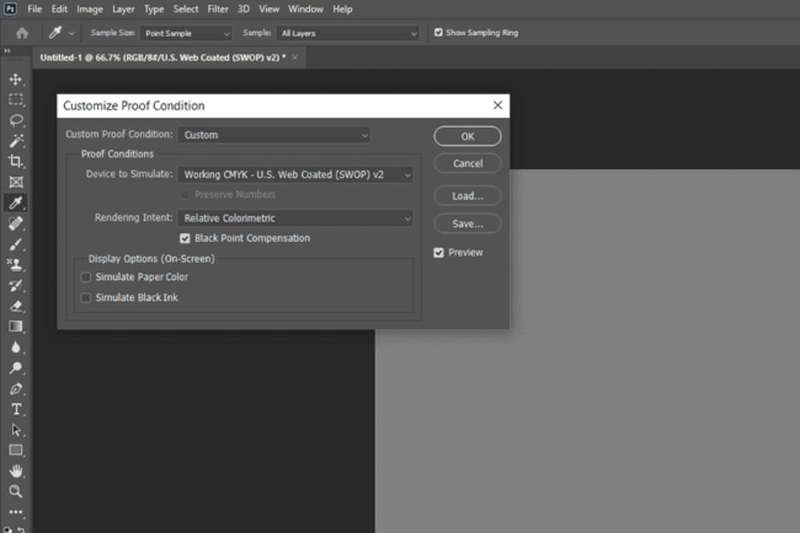Select the Zoom tool

tap(16, 491)
